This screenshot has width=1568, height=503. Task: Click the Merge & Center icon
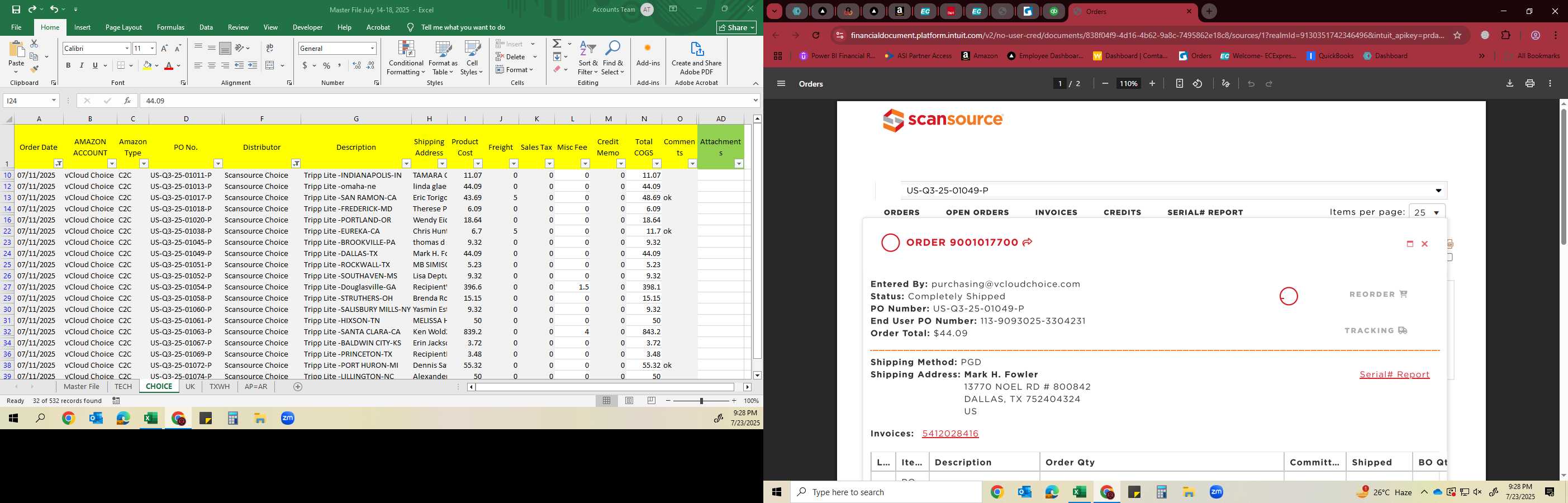click(x=270, y=65)
